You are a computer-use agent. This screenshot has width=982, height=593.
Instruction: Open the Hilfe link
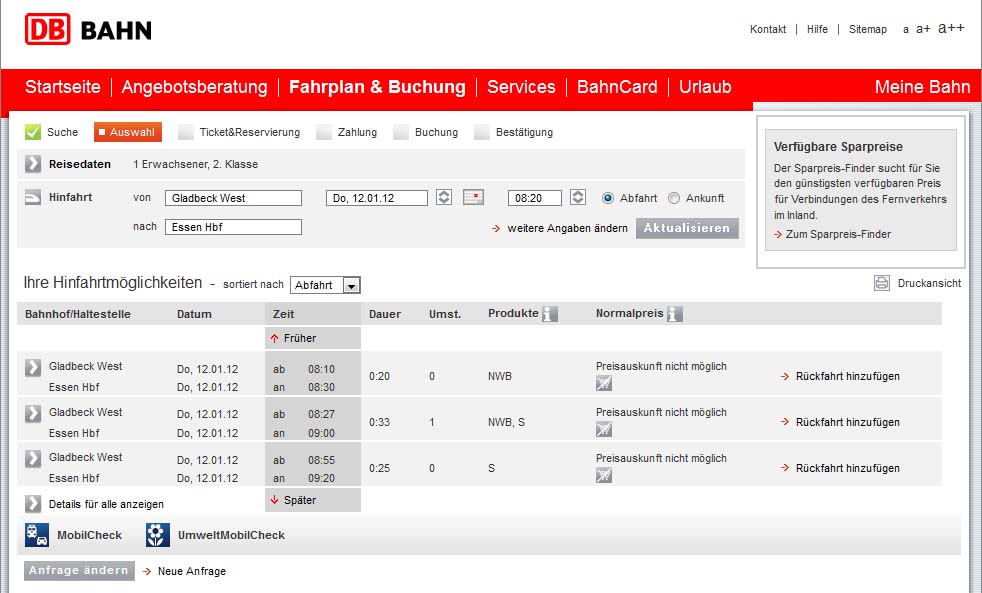tap(817, 29)
